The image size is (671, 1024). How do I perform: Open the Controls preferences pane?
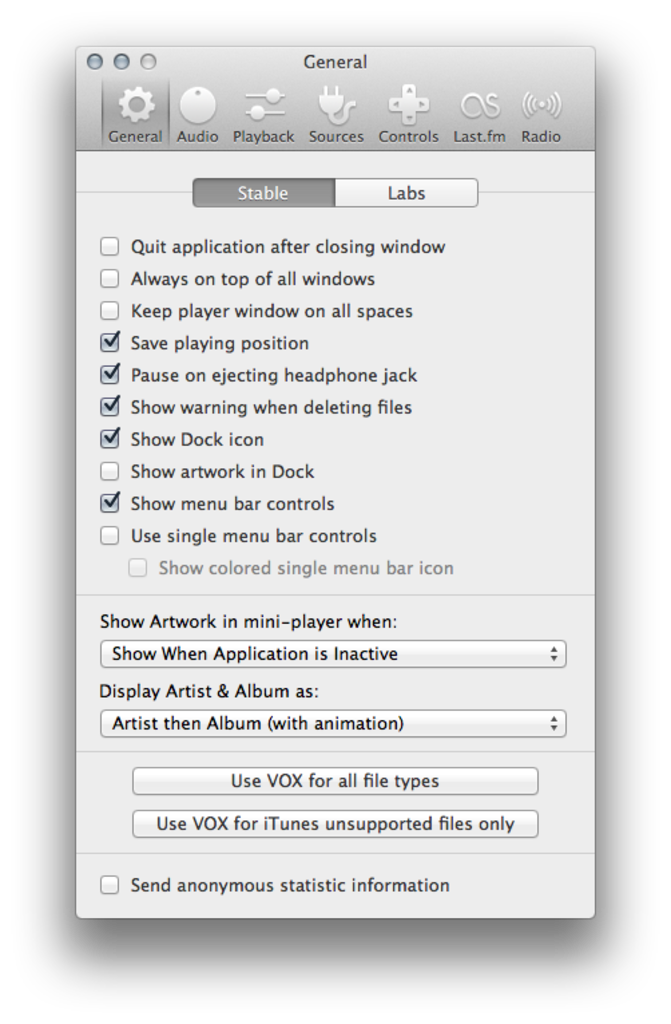[x=408, y=113]
